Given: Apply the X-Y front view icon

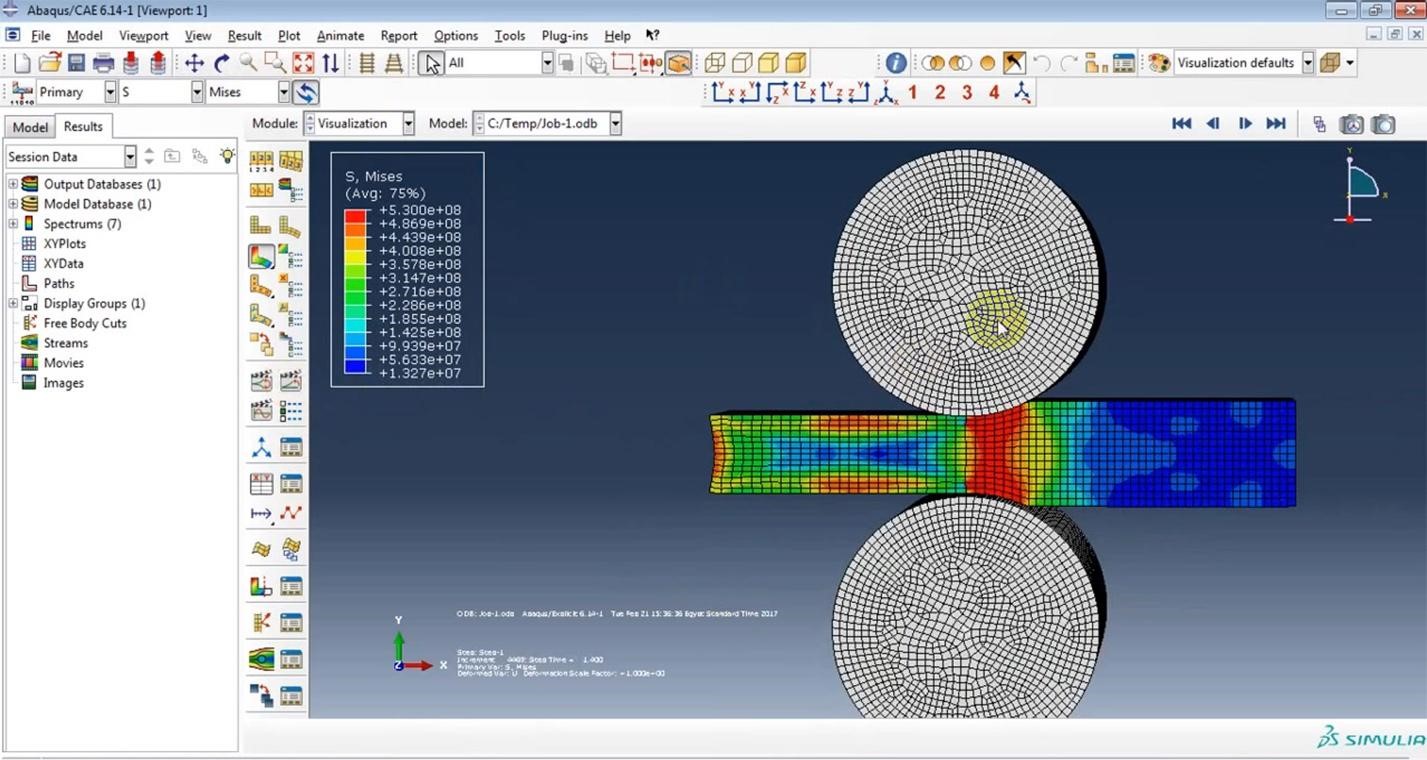Looking at the screenshot, I should point(723,93).
